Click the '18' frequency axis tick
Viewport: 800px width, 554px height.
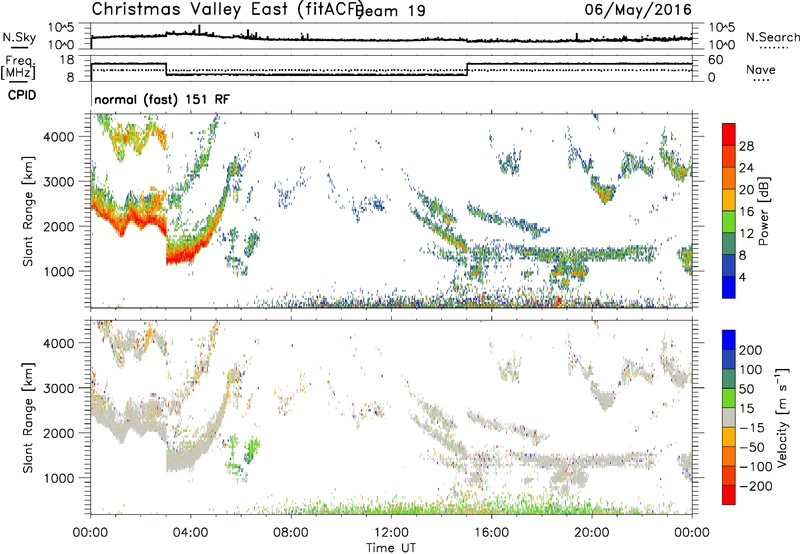(67, 60)
